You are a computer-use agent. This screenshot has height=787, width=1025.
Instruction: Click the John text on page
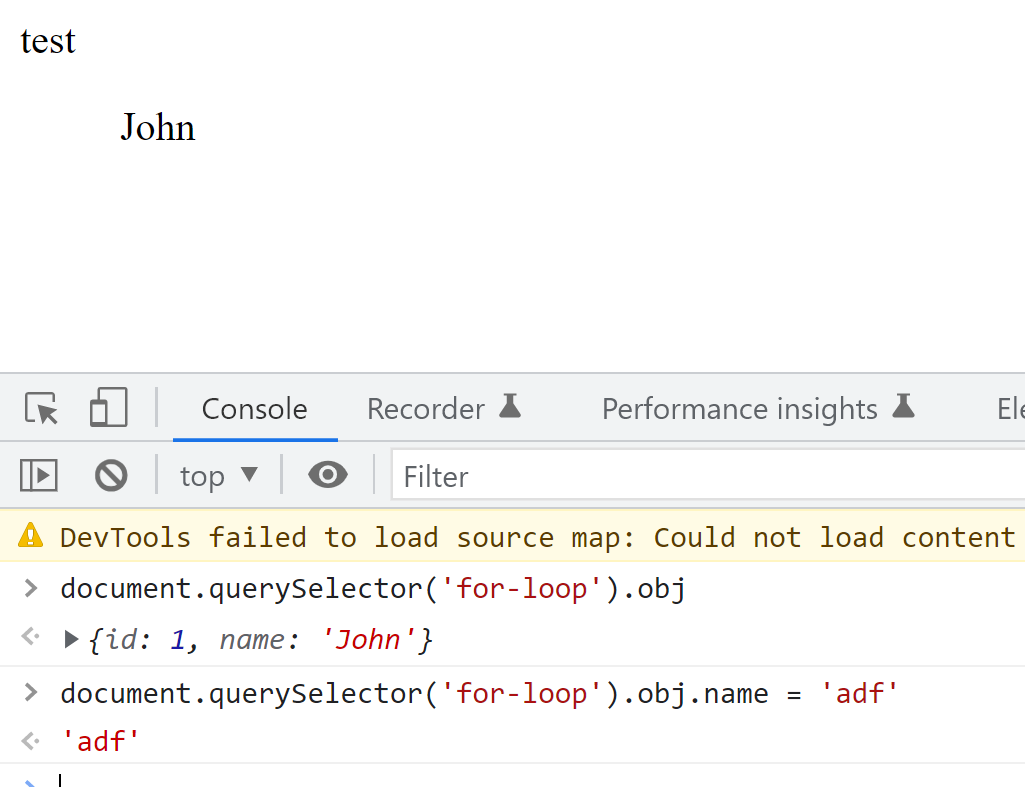point(158,127)
